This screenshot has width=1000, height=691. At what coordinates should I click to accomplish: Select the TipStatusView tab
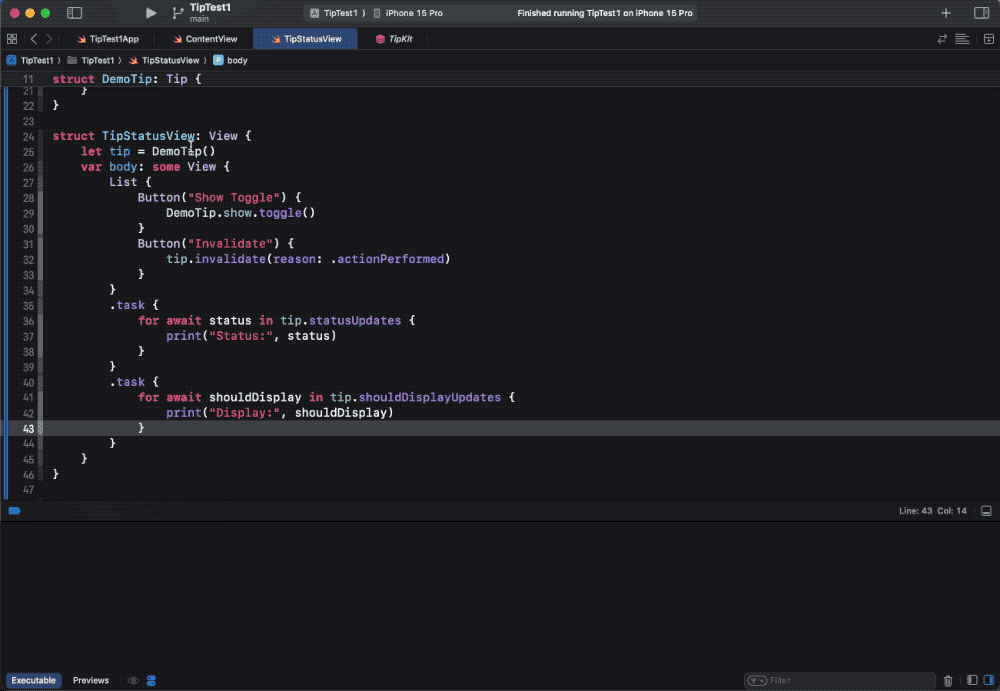click(x=305, y=39)
